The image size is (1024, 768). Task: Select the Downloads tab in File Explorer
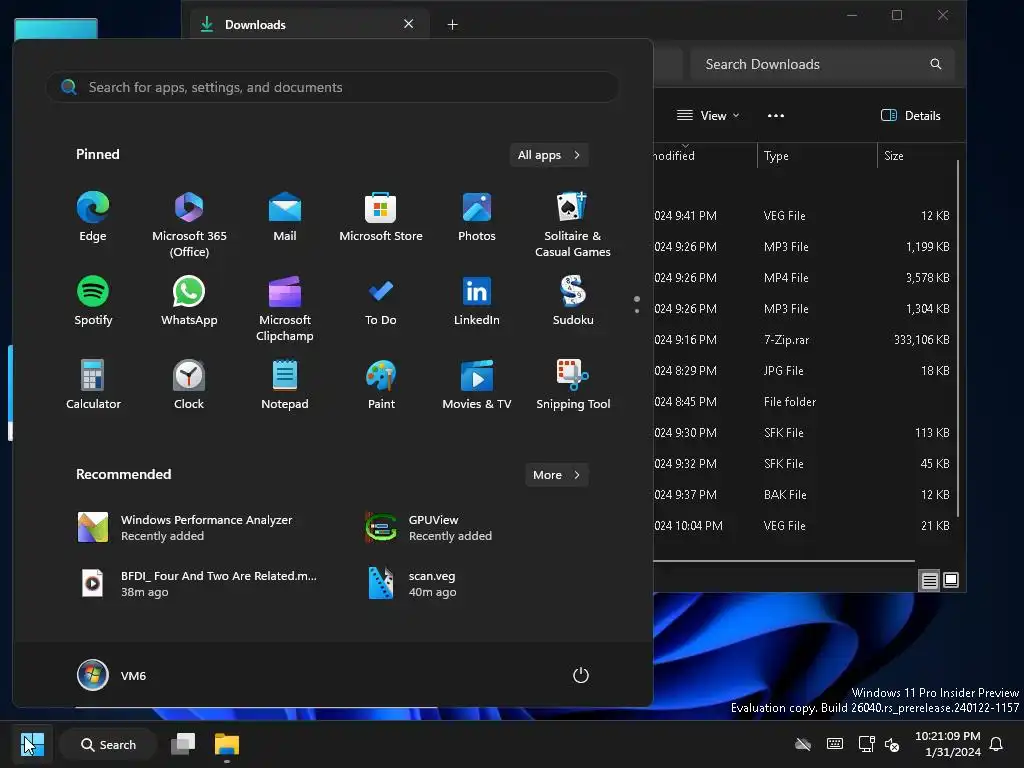[310, 25]
